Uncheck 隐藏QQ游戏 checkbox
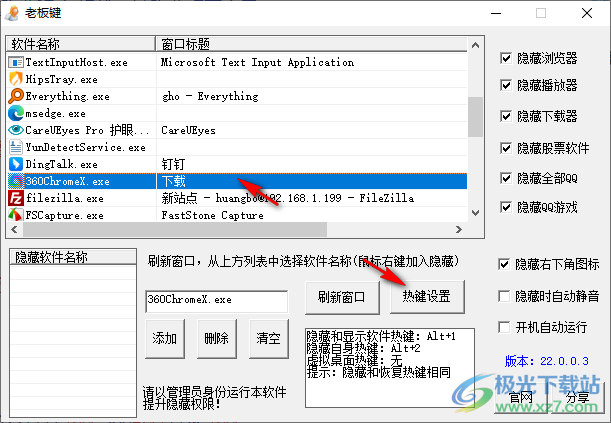The image size is (611, 423). point(505,207)
